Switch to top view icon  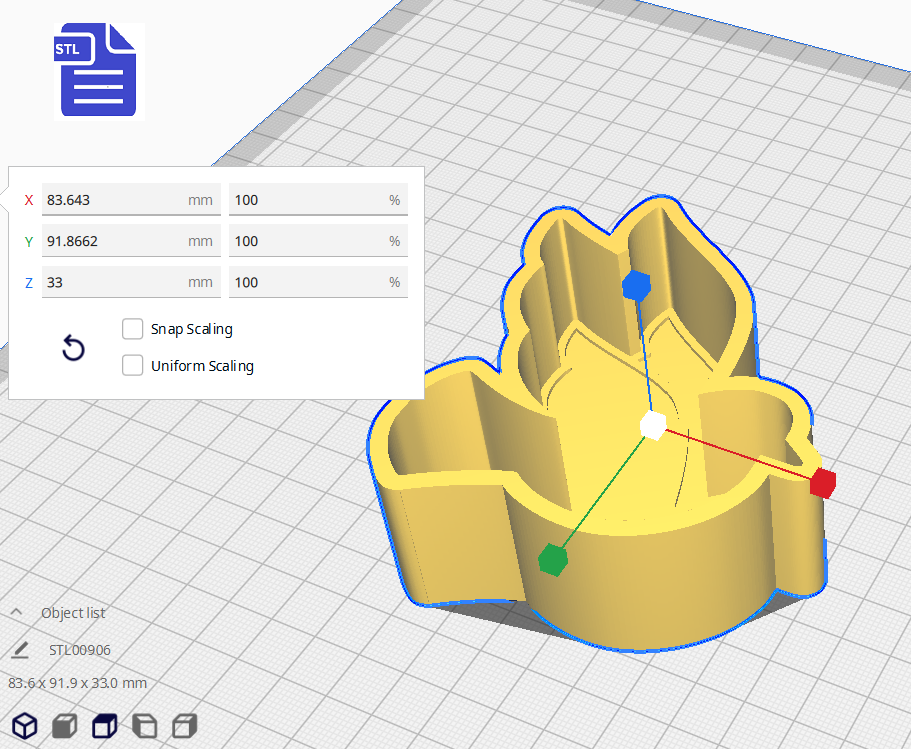[x=105, y=725]
